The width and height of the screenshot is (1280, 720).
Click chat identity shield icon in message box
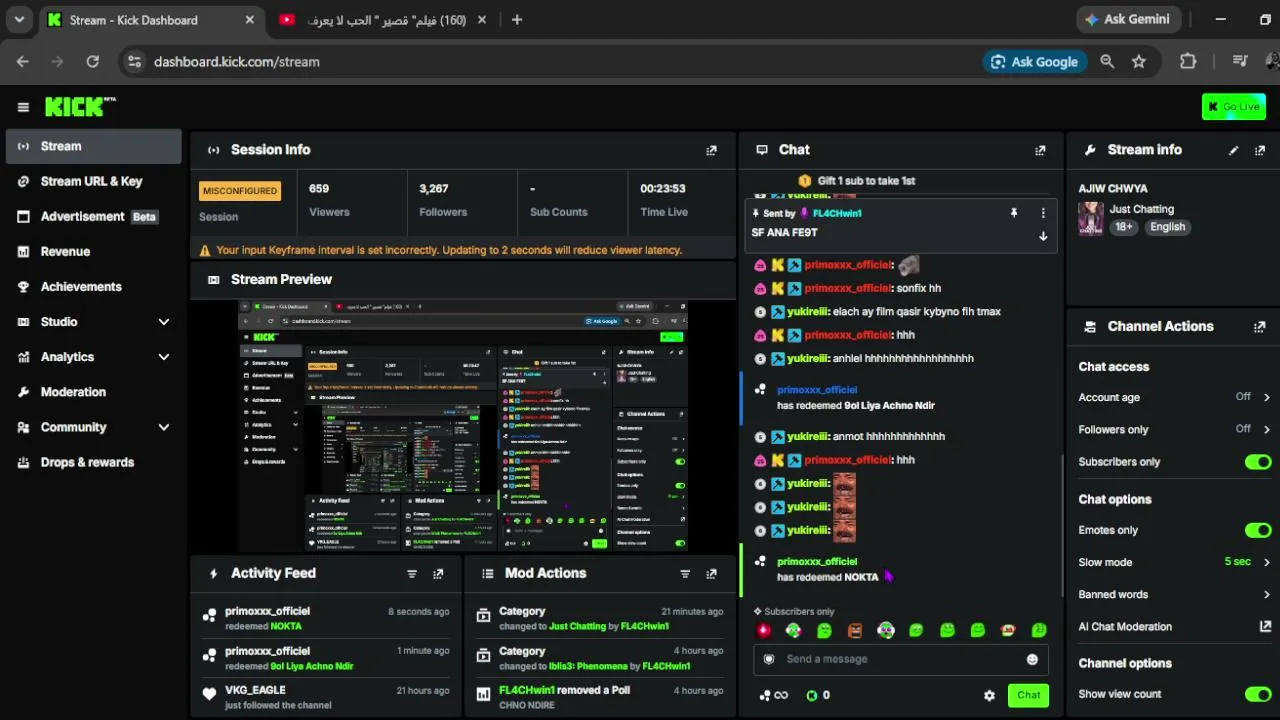769,659
